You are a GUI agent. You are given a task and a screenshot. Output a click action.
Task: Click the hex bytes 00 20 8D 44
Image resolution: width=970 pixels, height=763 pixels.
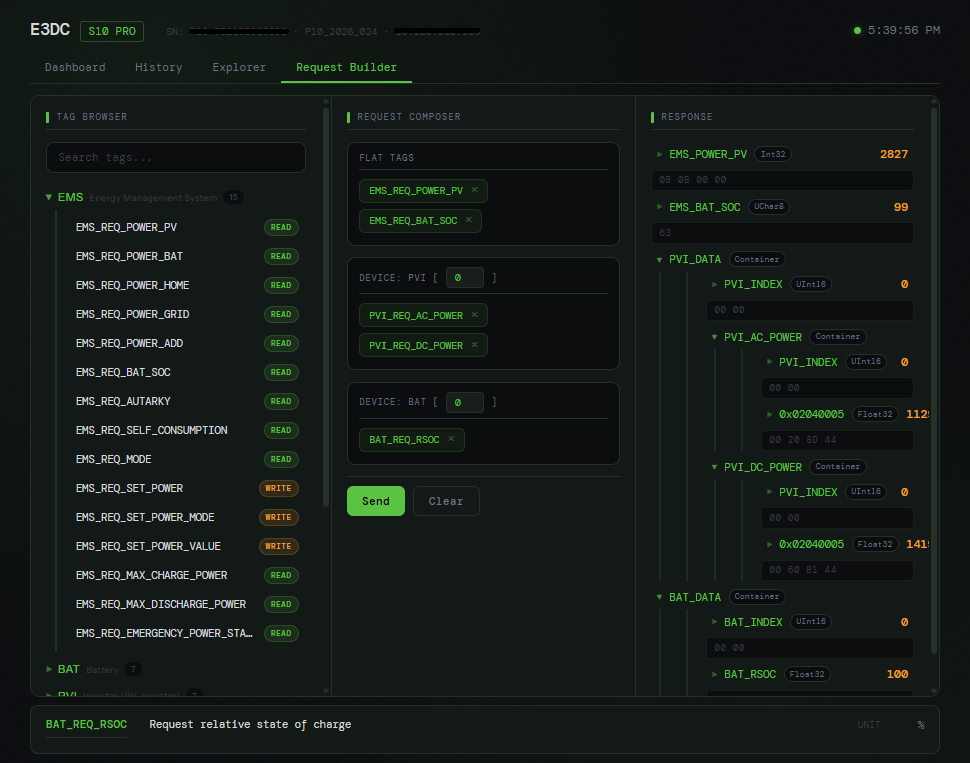802,440
